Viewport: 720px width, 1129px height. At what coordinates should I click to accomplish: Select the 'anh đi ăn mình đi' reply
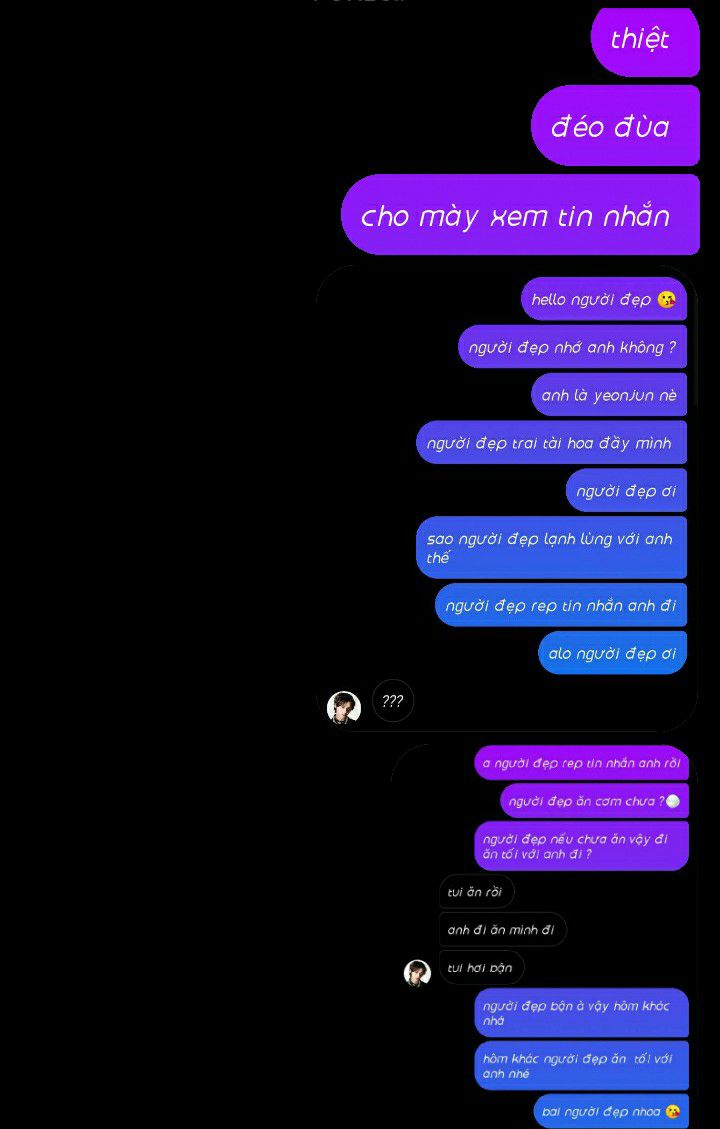click(503, 930)
